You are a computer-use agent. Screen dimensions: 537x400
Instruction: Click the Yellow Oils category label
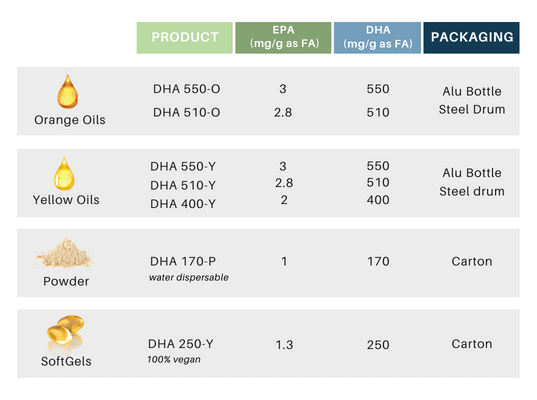66,200
